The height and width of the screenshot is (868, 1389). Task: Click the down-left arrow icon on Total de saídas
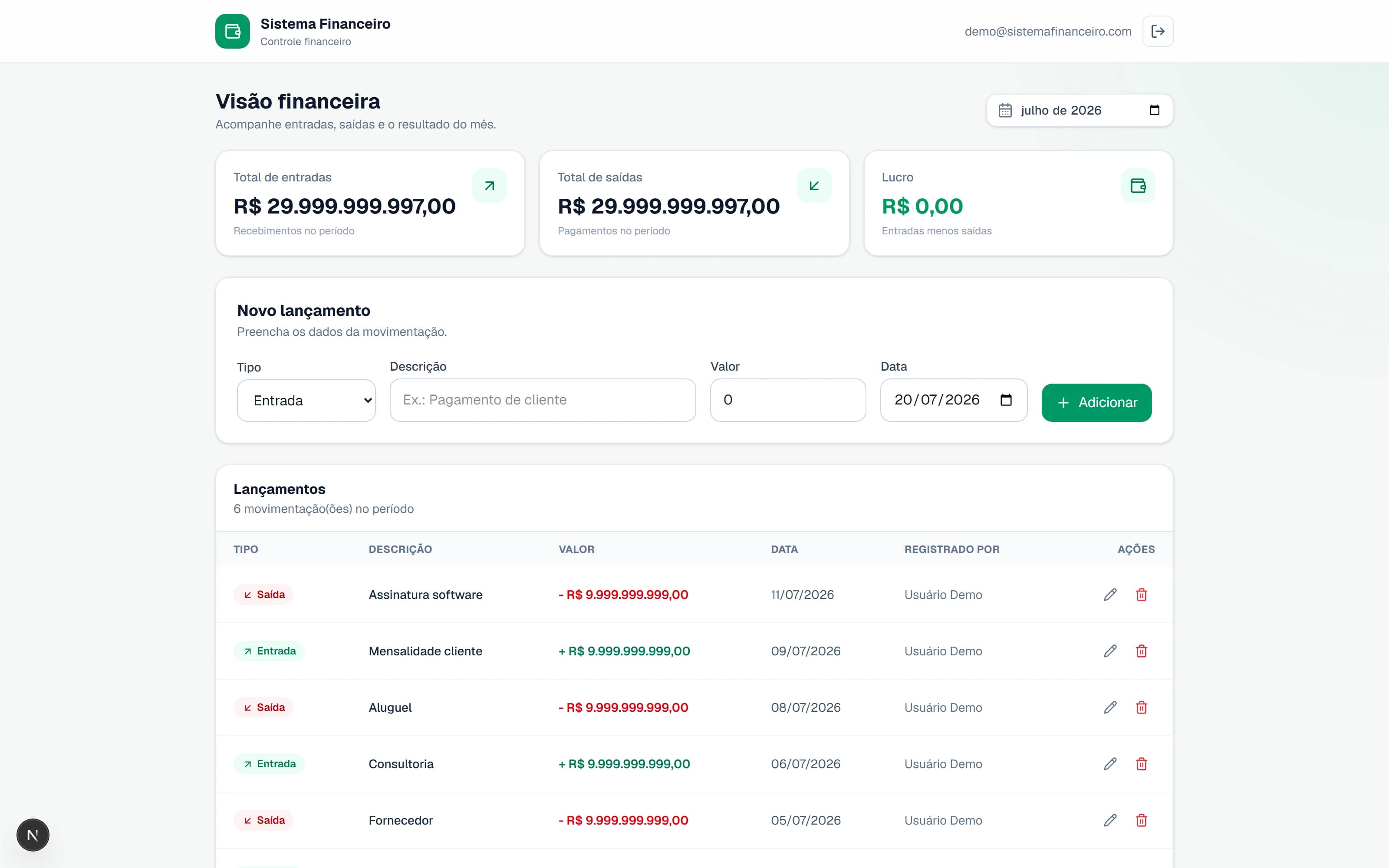[814, 185]
